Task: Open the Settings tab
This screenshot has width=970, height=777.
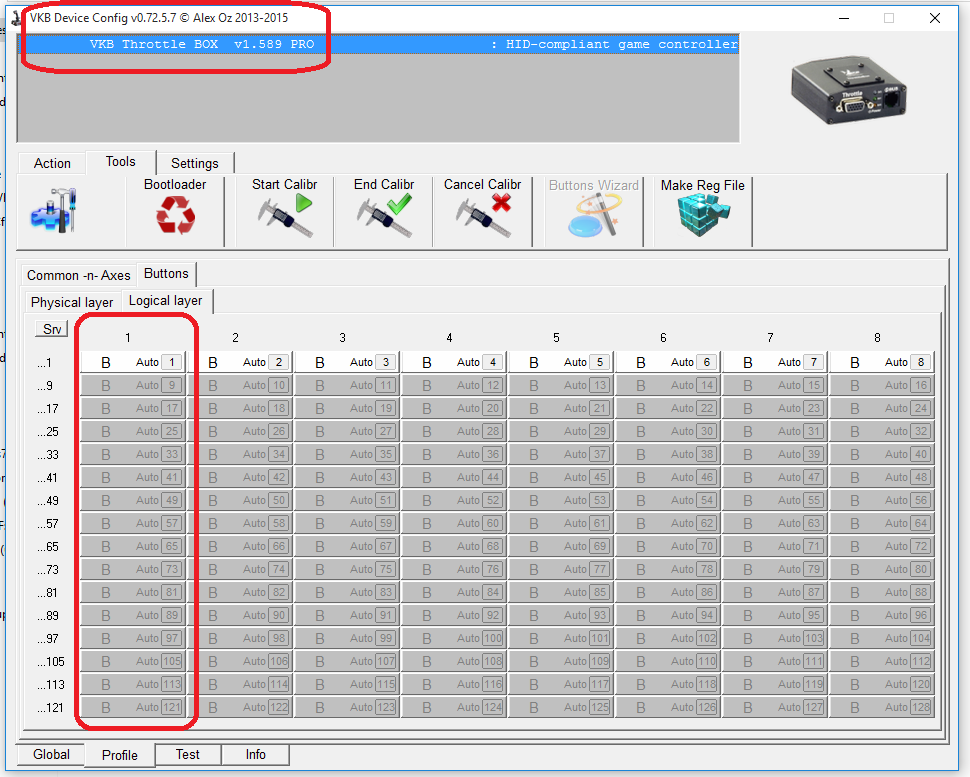Action: [195, 163]
